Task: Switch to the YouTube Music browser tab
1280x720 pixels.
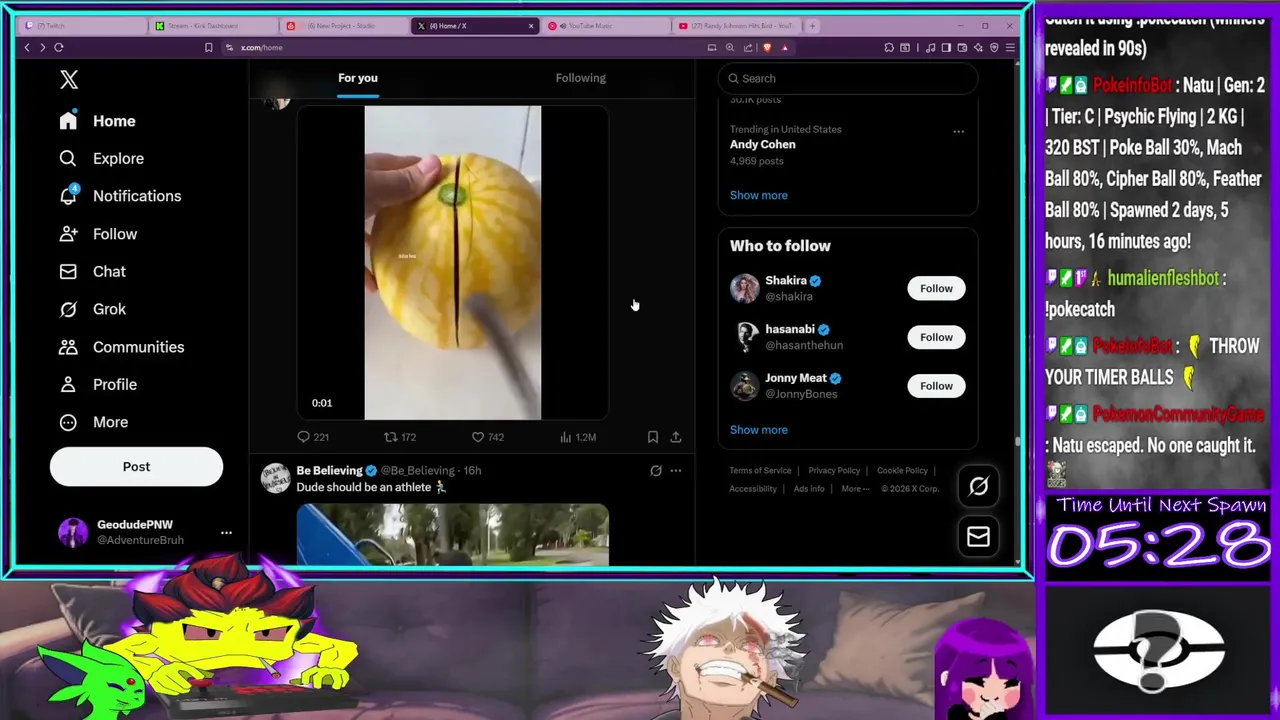Action: click(607, 26)
